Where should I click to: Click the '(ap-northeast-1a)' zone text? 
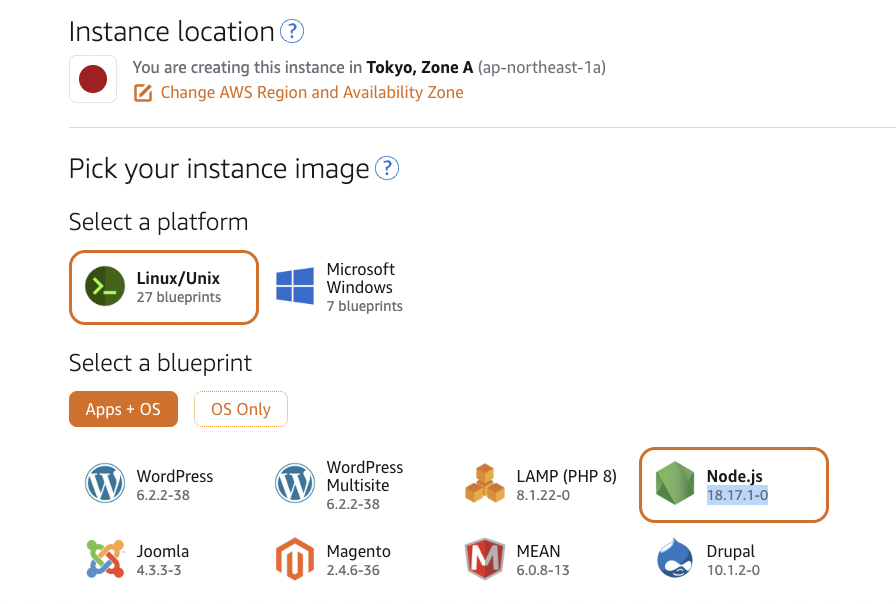click(542, 67)
